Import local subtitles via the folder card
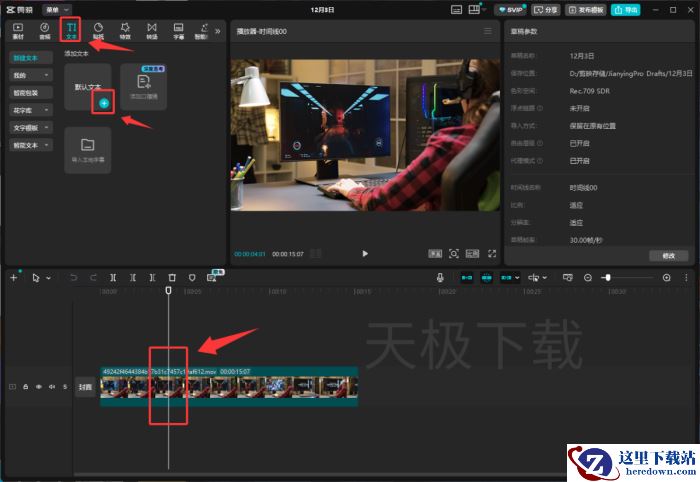The image size is (700, 482). (x=88, y=150)
